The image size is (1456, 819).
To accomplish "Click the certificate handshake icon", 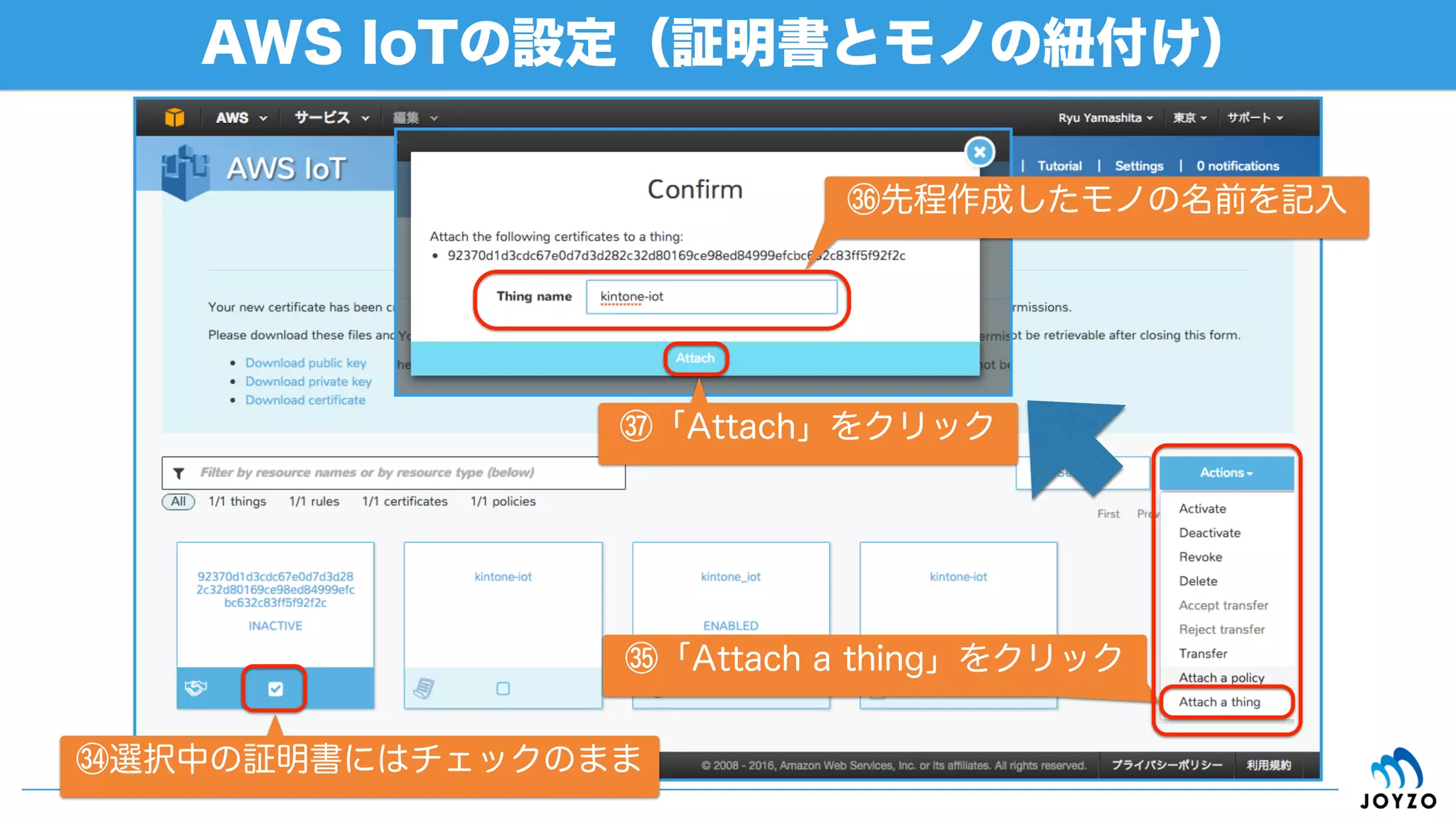I will tap(196, 688).
